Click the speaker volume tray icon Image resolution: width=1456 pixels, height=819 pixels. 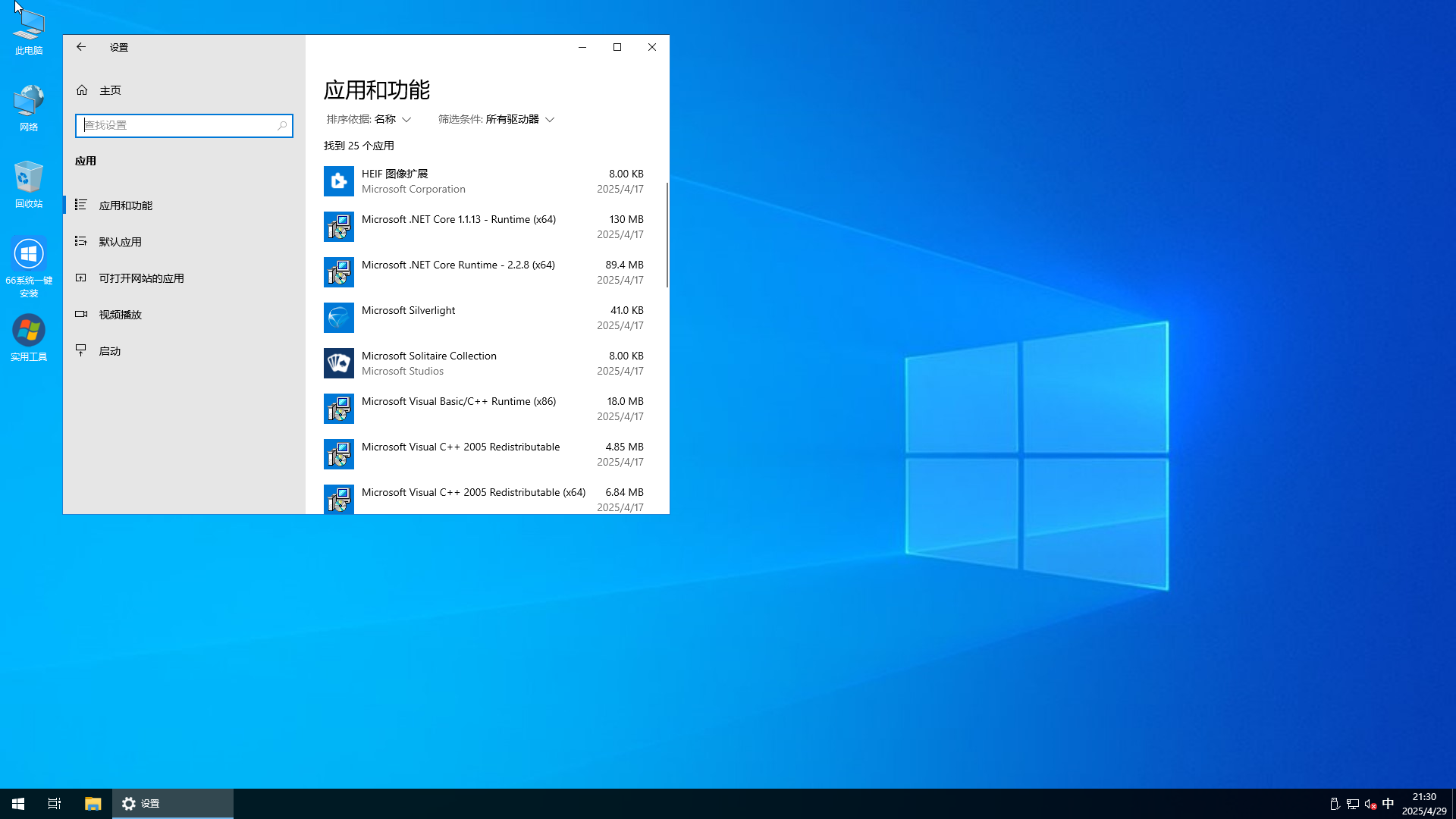pyautogui.click(x=1370, y=804)
